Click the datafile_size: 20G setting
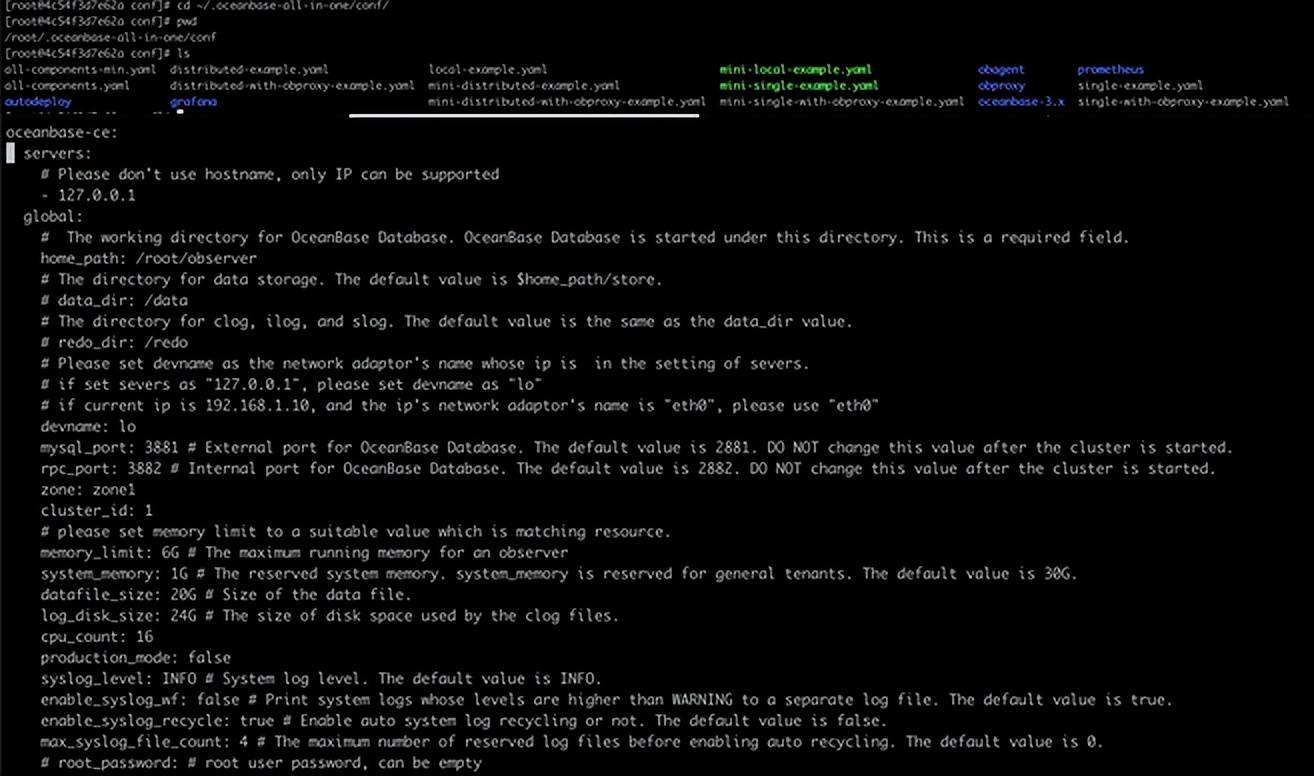The image size is (1314, 776). pyautogui.click(x=118, y=594)
